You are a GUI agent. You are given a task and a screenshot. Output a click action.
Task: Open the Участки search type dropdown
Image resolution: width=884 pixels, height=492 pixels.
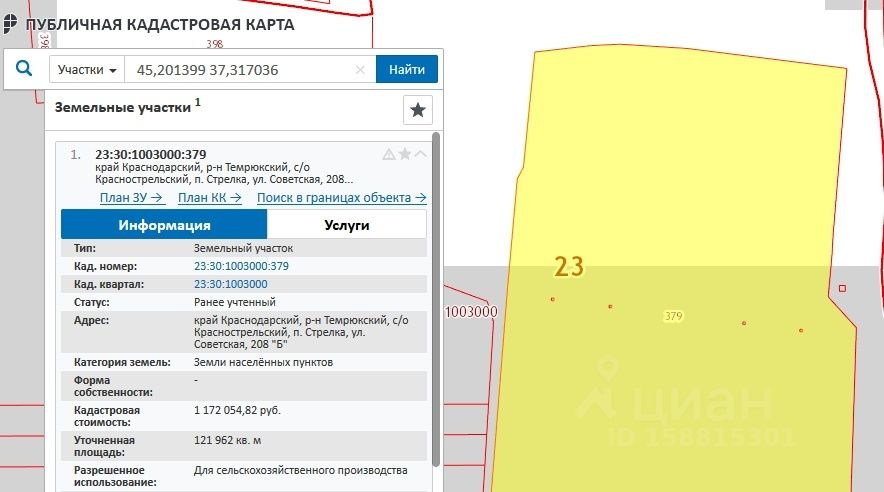pyautogui.click(x=87, y=70)
